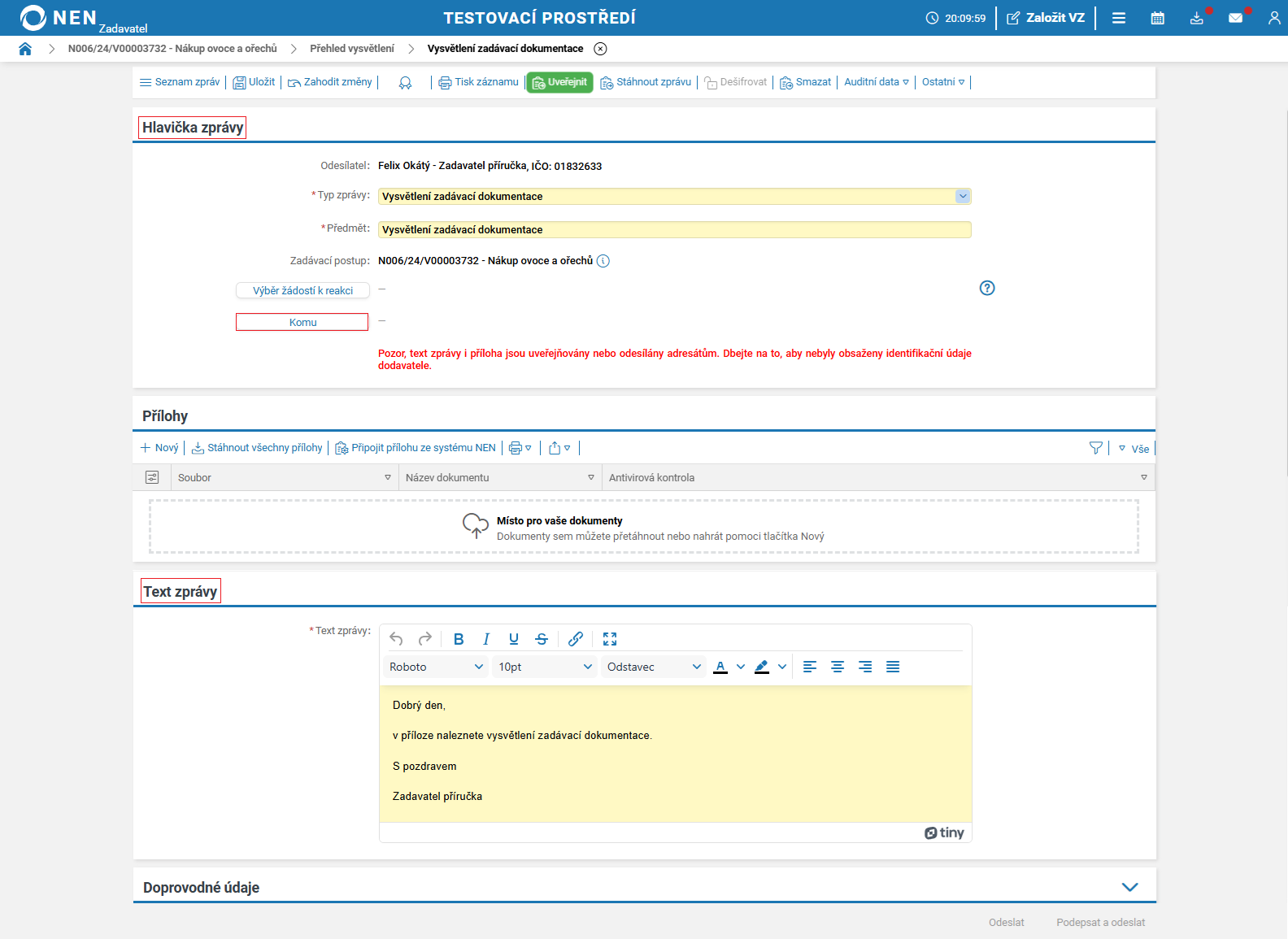Insert a link with the editor link icon
The image size is (1288, 939).
pyautogui.click(x=575, y=639)
